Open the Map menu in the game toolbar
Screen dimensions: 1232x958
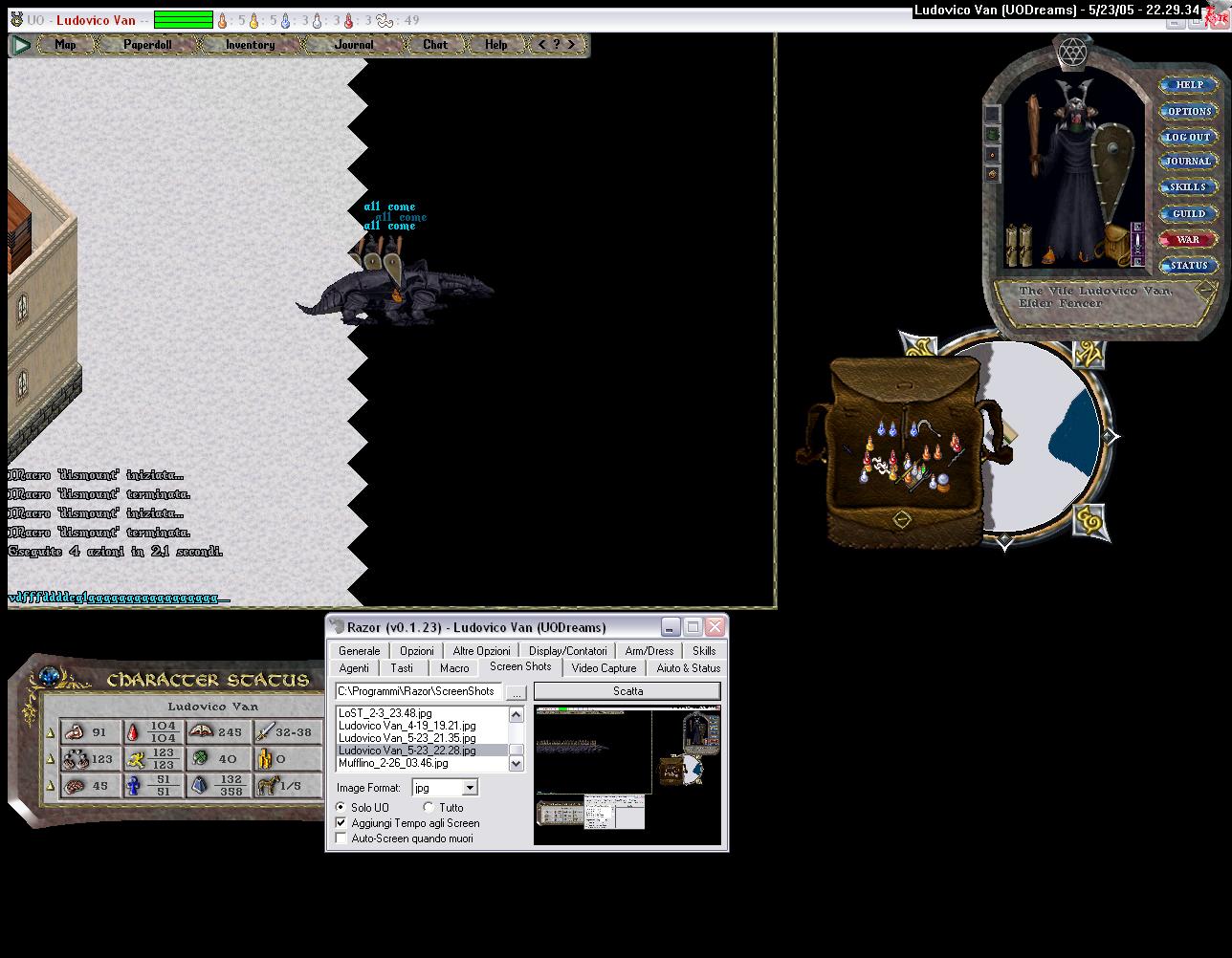coord(65,45)
